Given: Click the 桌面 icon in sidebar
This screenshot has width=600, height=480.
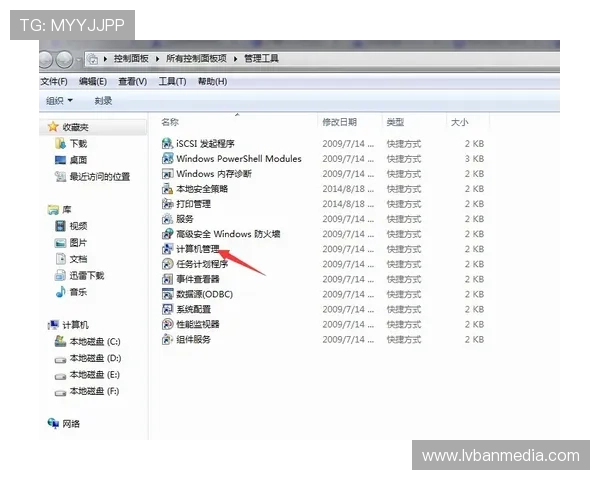Looking at the screenshot, I should [x=60, y=160].
